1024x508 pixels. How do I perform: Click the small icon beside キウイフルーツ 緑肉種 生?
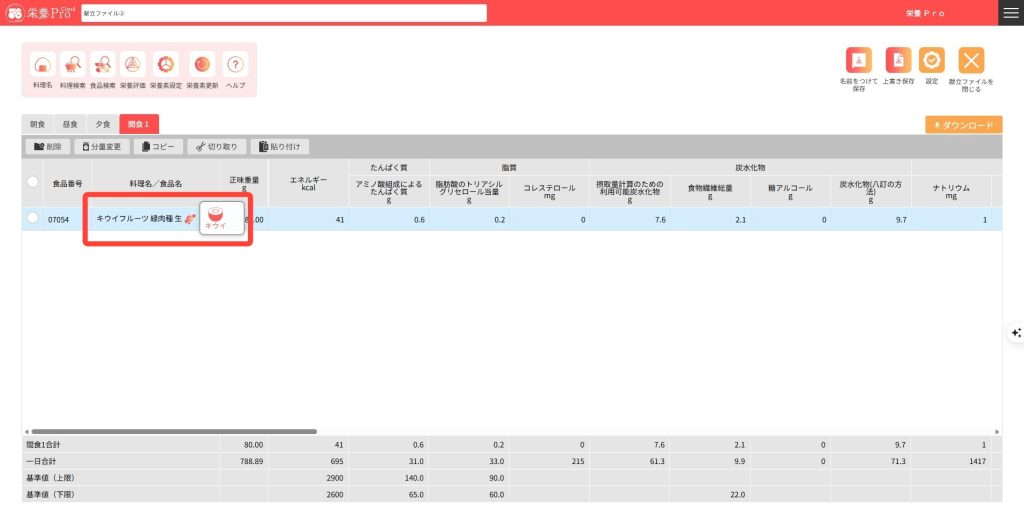click(190, 220)
